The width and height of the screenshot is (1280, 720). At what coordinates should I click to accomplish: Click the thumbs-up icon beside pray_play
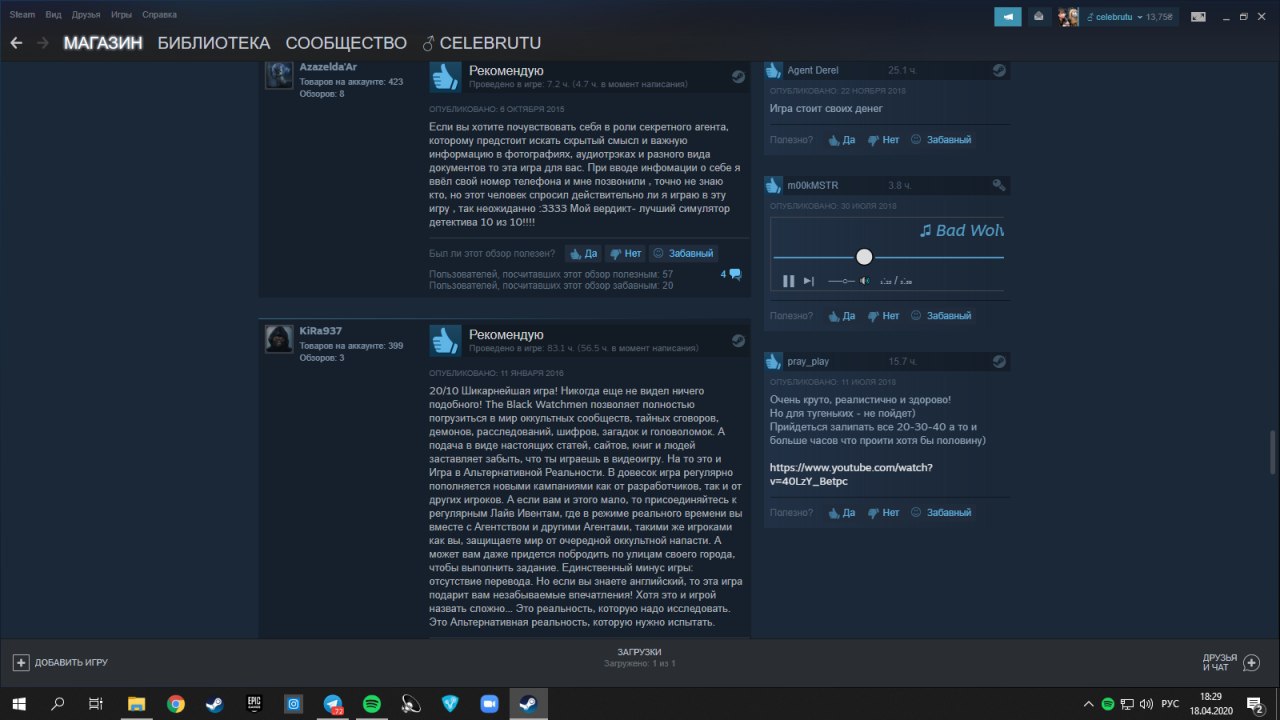773,360
